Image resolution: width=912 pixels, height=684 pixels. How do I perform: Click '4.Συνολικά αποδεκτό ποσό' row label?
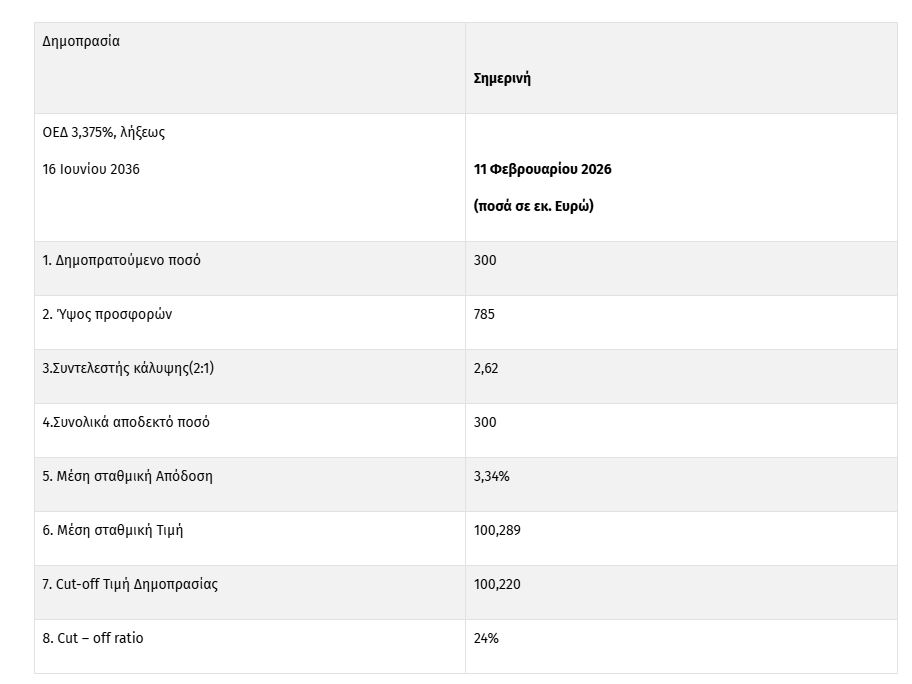tap(126, 422)
